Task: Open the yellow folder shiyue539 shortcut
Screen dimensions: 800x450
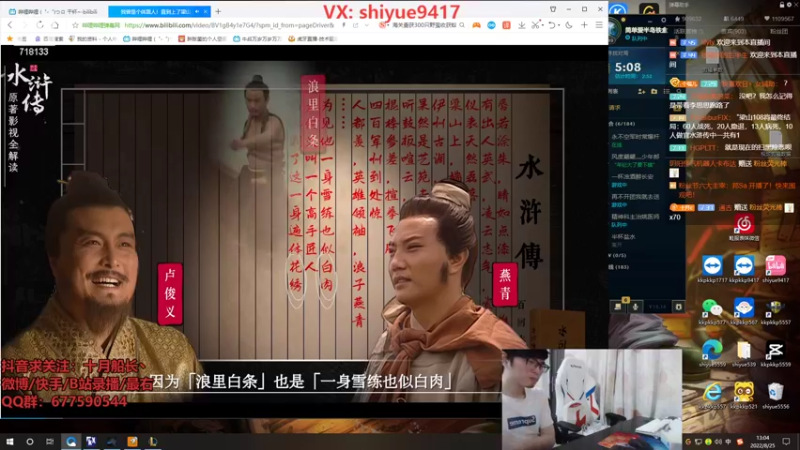Action: click(x=743, y=353)
